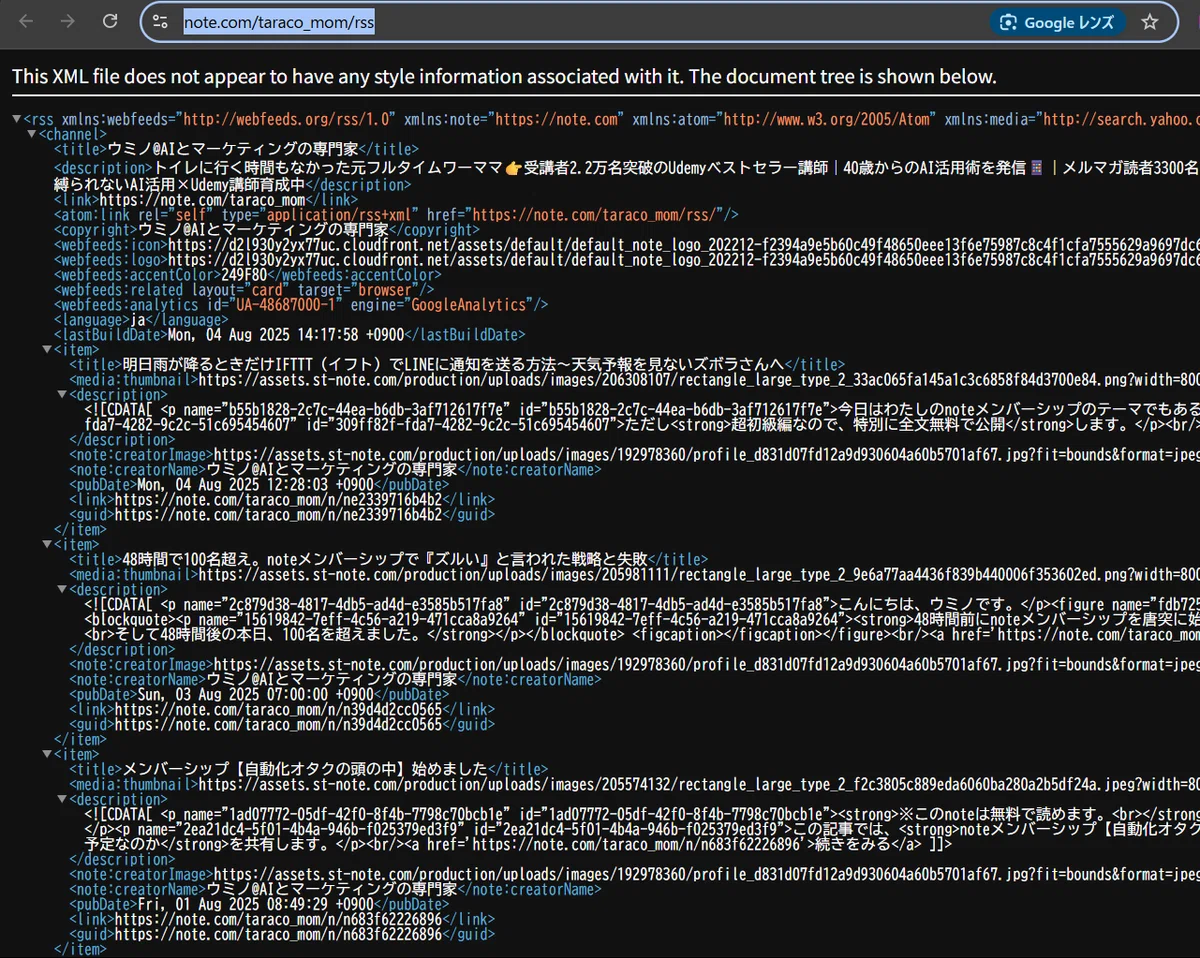
Task: Click title 明日雨が降るときだけIFTTT（イフト）でLINEに通知
Action: 455,365
